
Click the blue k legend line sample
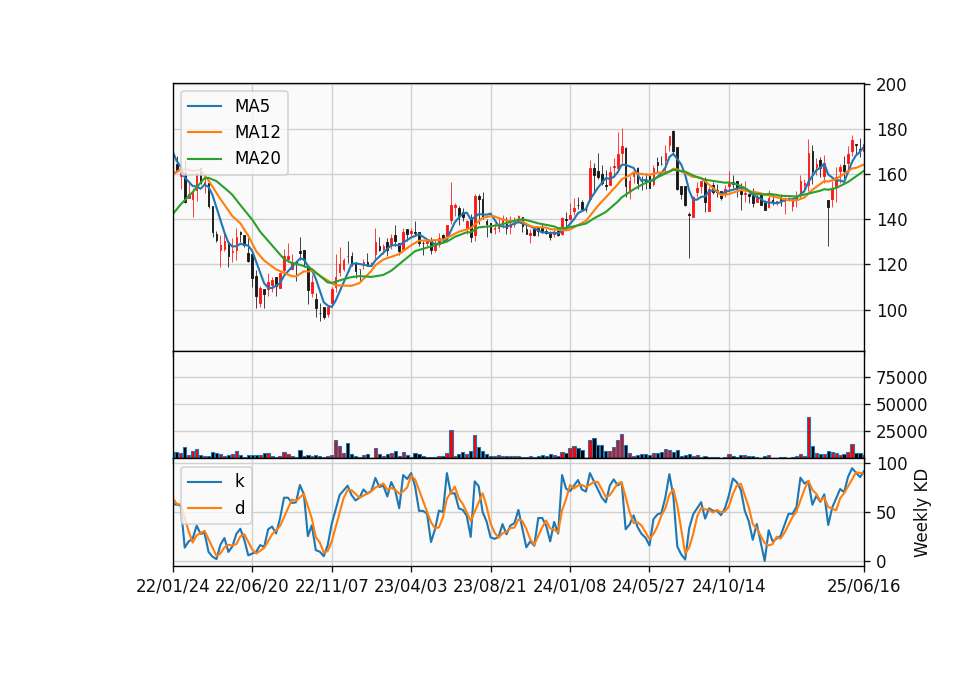click(x=204, y=482)
